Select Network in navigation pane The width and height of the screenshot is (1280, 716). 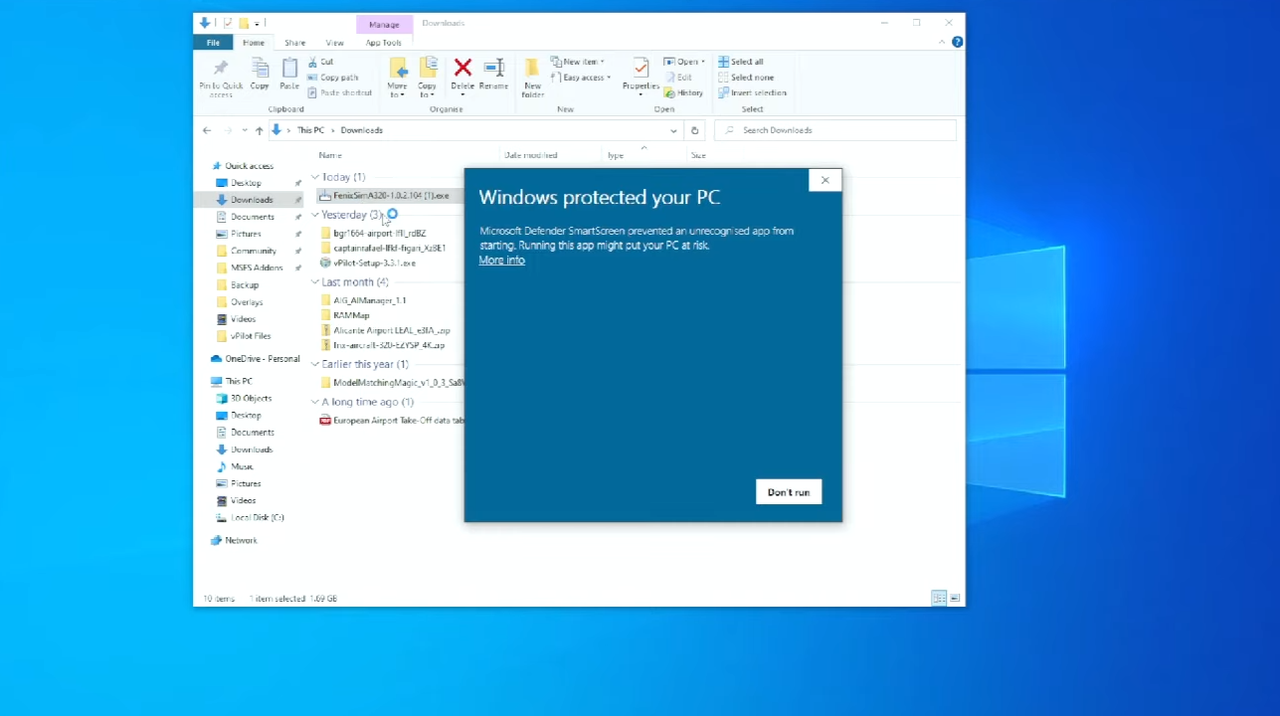pos(241,540)
